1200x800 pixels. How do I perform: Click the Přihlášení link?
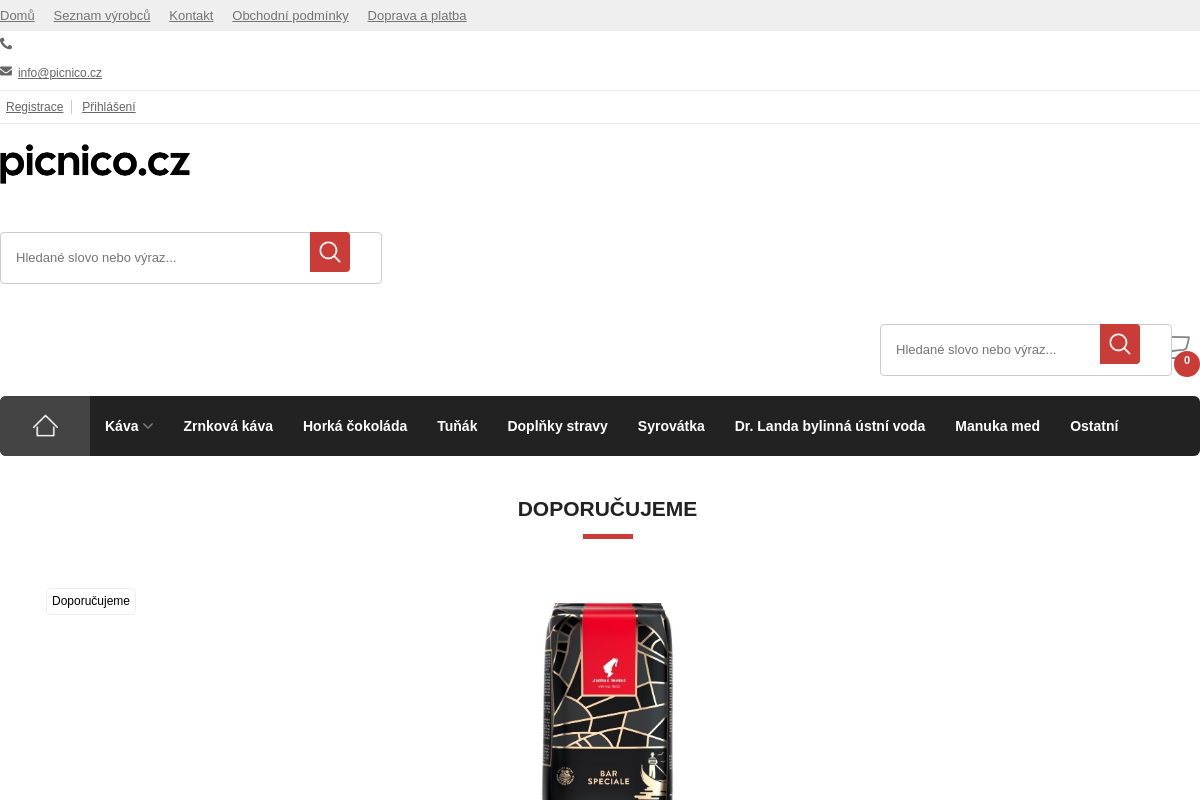click(109, 107)
